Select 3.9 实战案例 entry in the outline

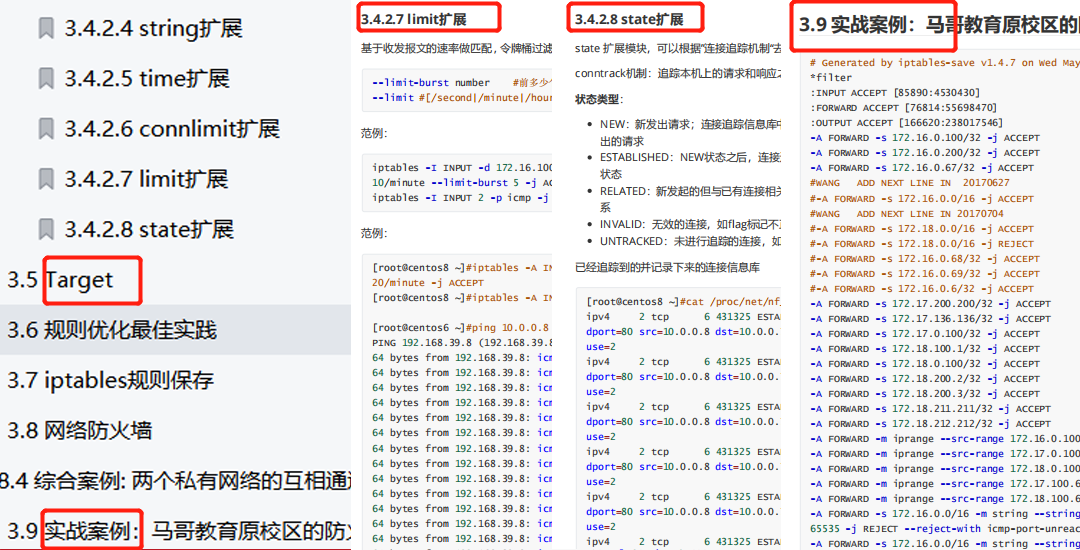coord(180,532)
